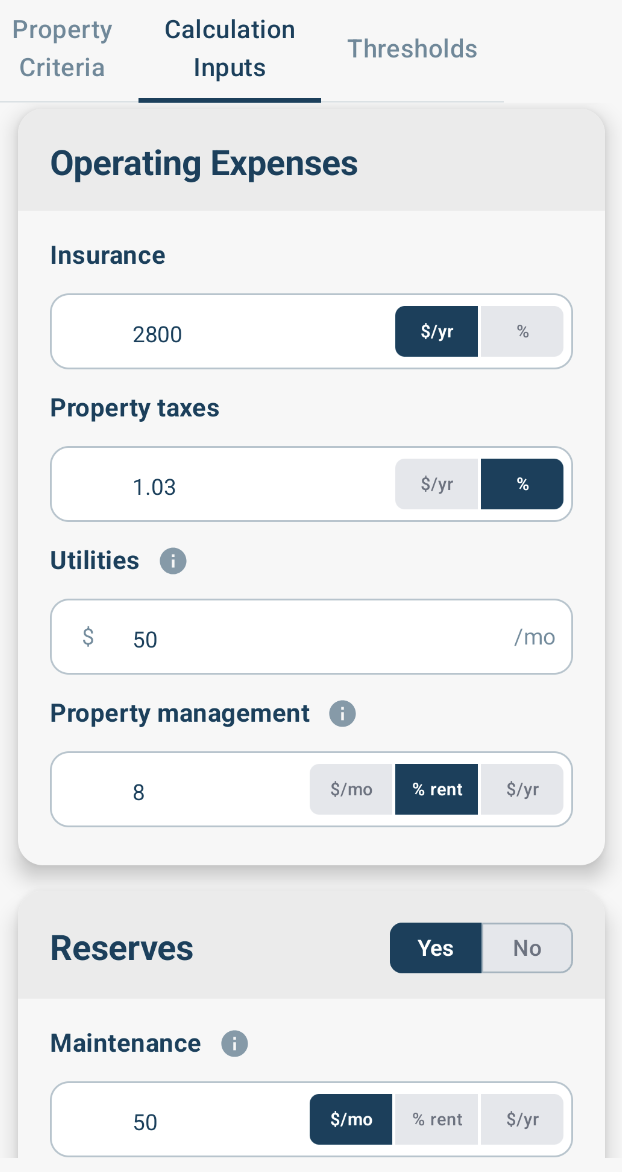
Task: Open the Thresholds tab
Action: pos(412,49)
